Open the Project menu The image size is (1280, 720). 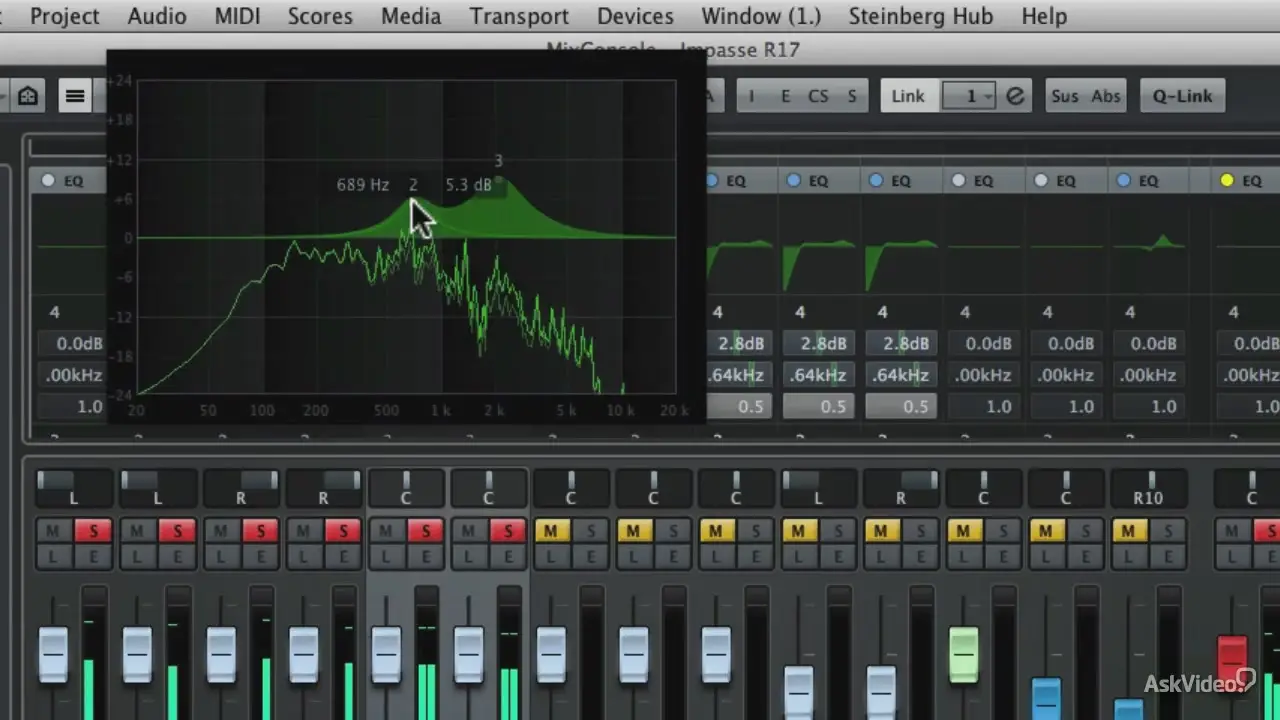65,16
